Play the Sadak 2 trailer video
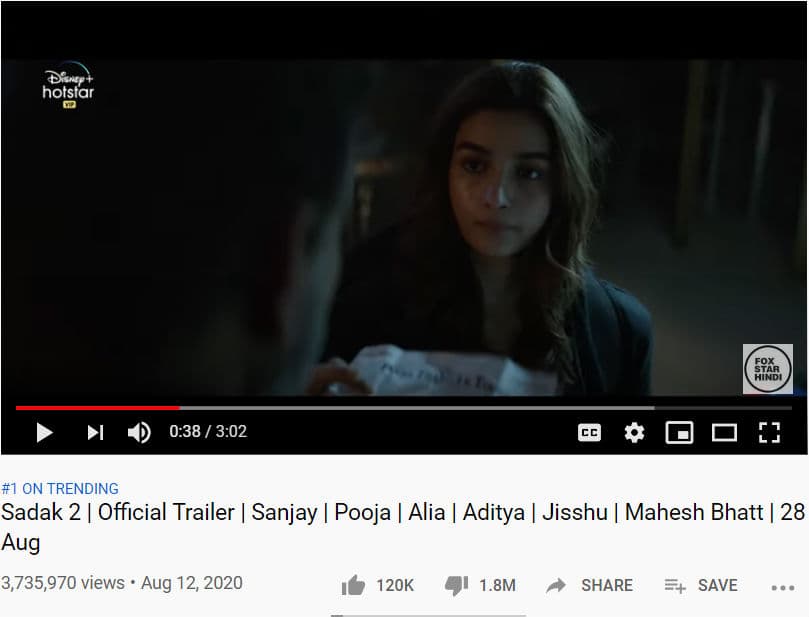Screen dimensions: 809x617 click(x=44, y=432)
